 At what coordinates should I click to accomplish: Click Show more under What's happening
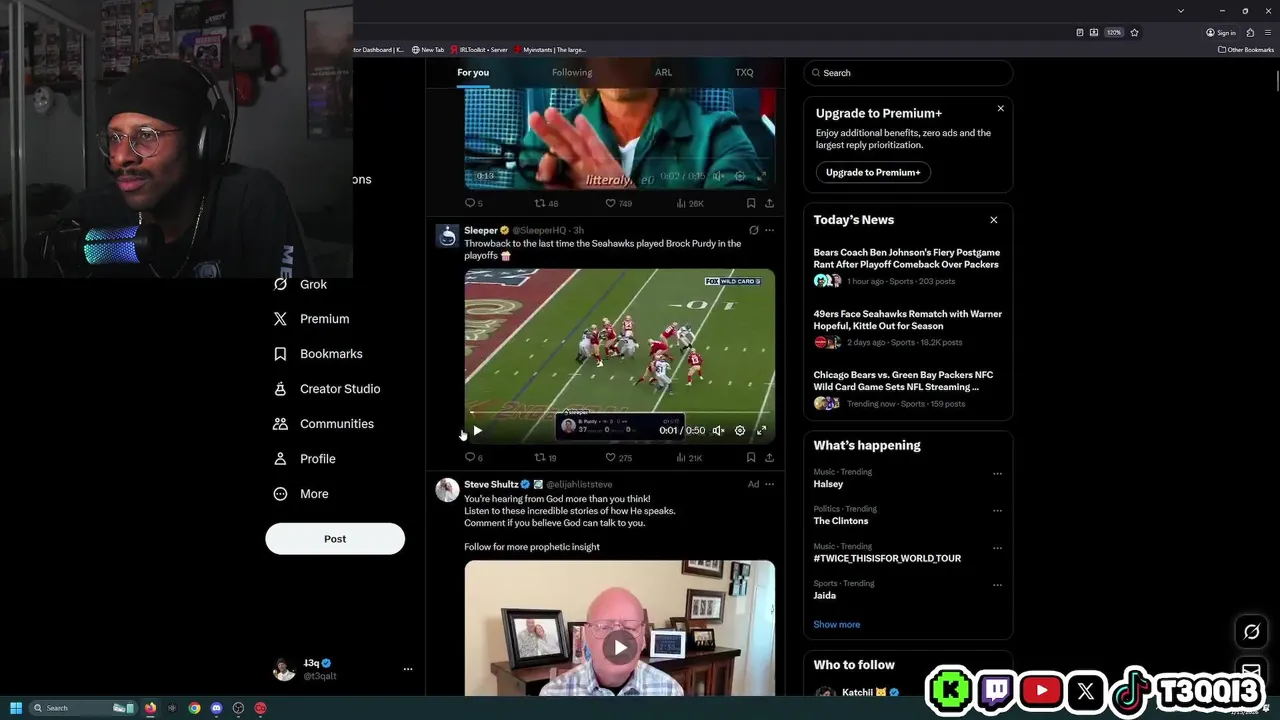pos(837,624)
